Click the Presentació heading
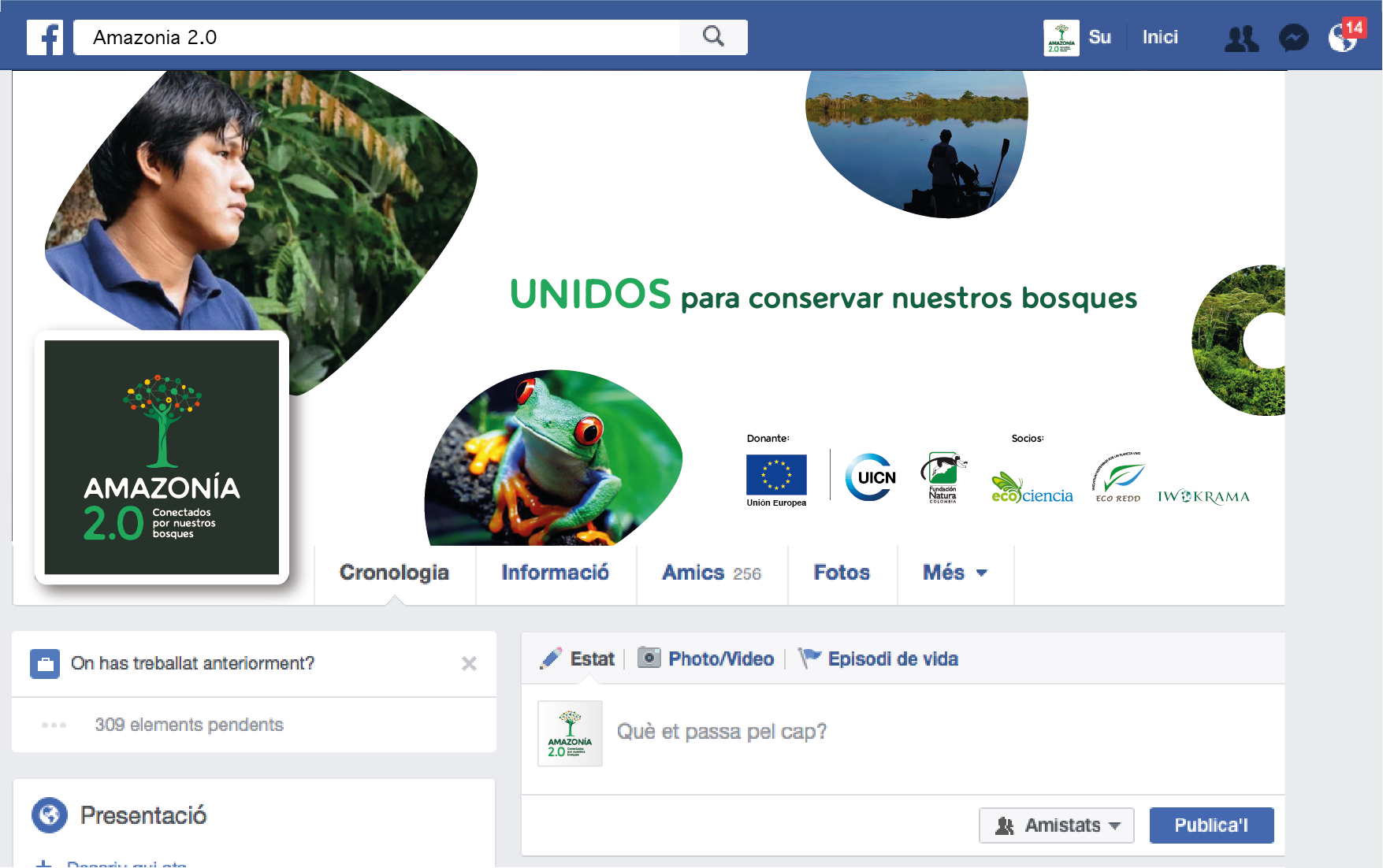The width and height of the screenshot is (1383, 868). click(x=143, y=815)
